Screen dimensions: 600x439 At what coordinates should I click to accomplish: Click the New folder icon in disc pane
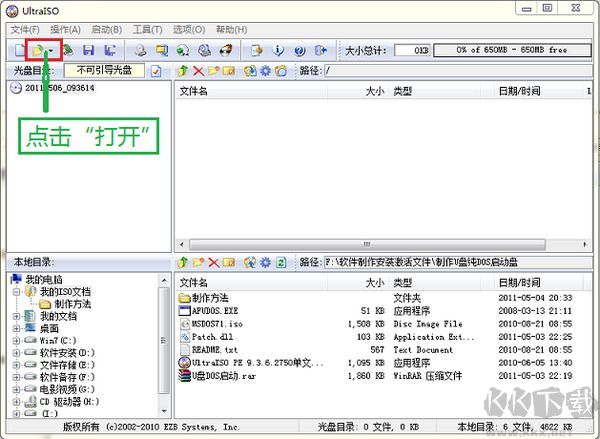[x=214, y=71]
